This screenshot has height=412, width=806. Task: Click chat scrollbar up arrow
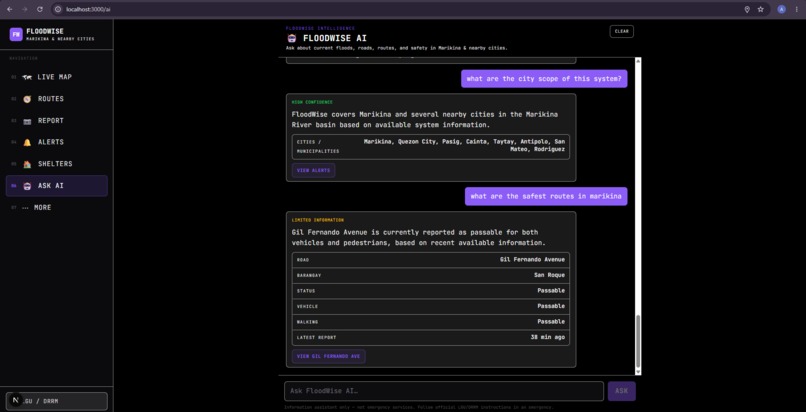click(x=638, y=61)
